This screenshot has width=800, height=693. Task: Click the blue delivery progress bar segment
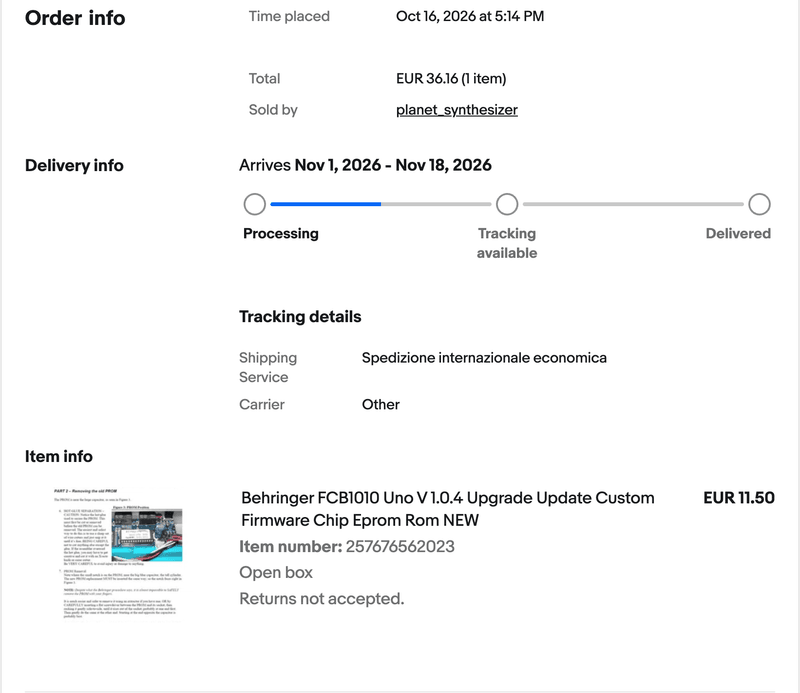[326, 204]
